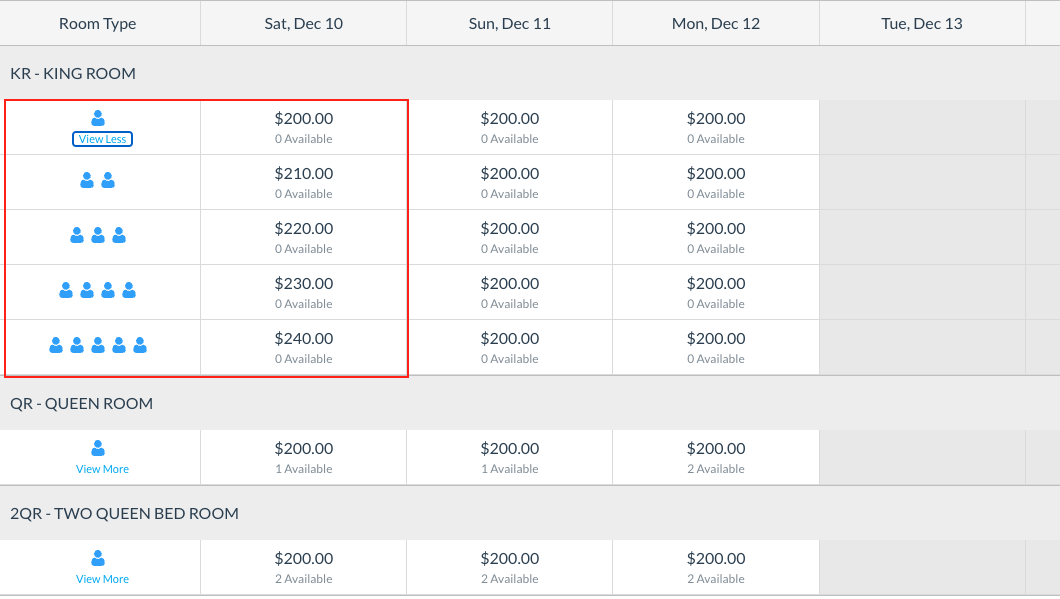
Task: Click the two-person occupancy icon row
Action: 98,181
